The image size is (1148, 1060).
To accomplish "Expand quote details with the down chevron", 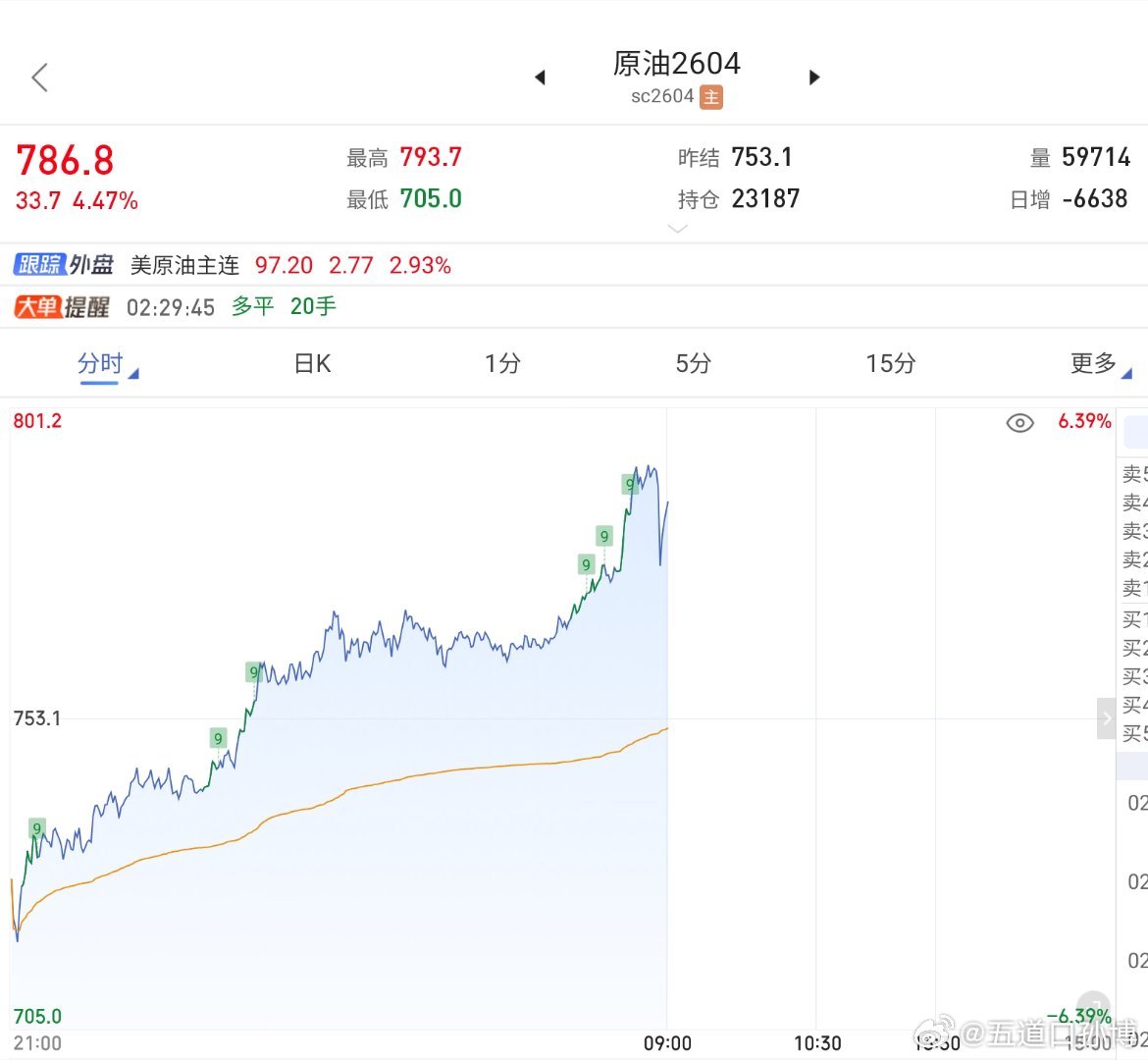I will click(x=677, y=229).
